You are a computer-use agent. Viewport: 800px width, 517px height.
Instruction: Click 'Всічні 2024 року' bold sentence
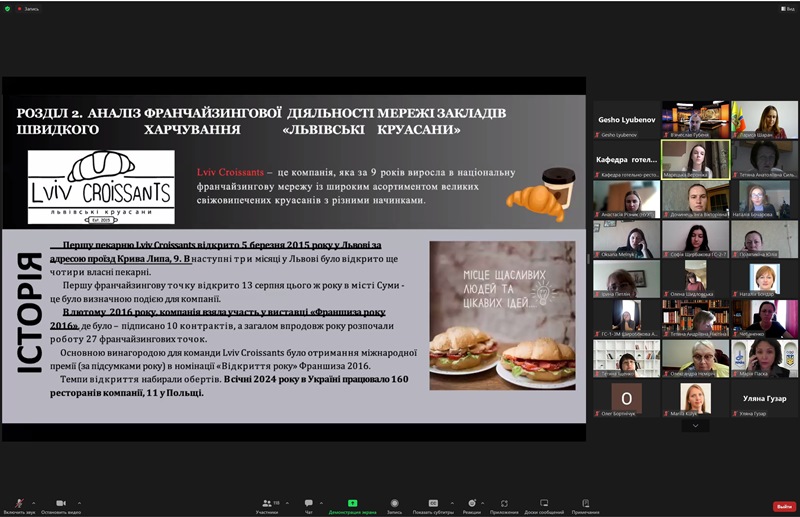[x=229, y=386]
